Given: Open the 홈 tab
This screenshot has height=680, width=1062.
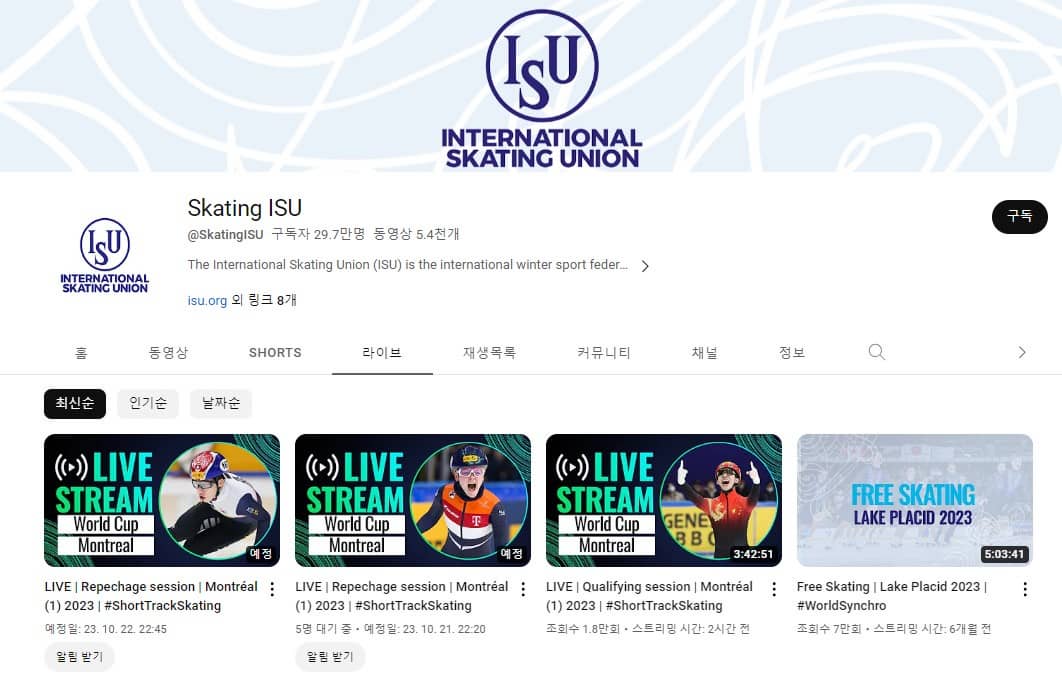Looking at the screenshot, I should point(81,353).
